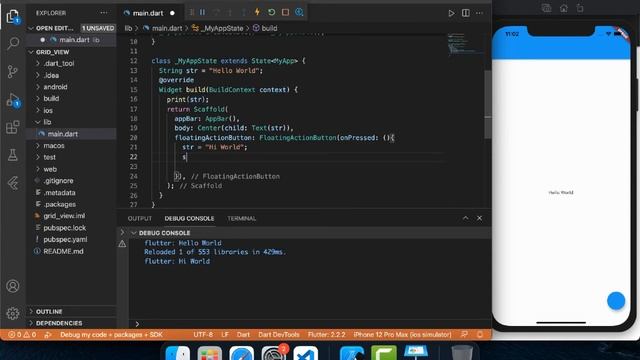Maximize the panel with the chevron up

465,218
